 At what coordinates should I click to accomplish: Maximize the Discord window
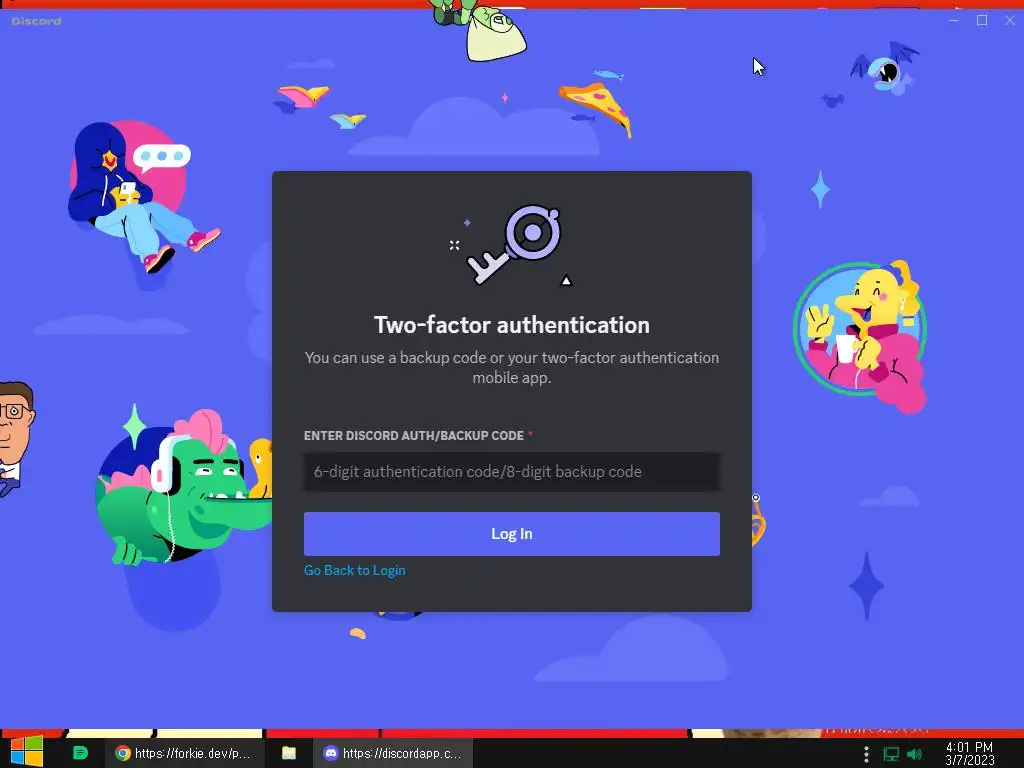point(982,20)
